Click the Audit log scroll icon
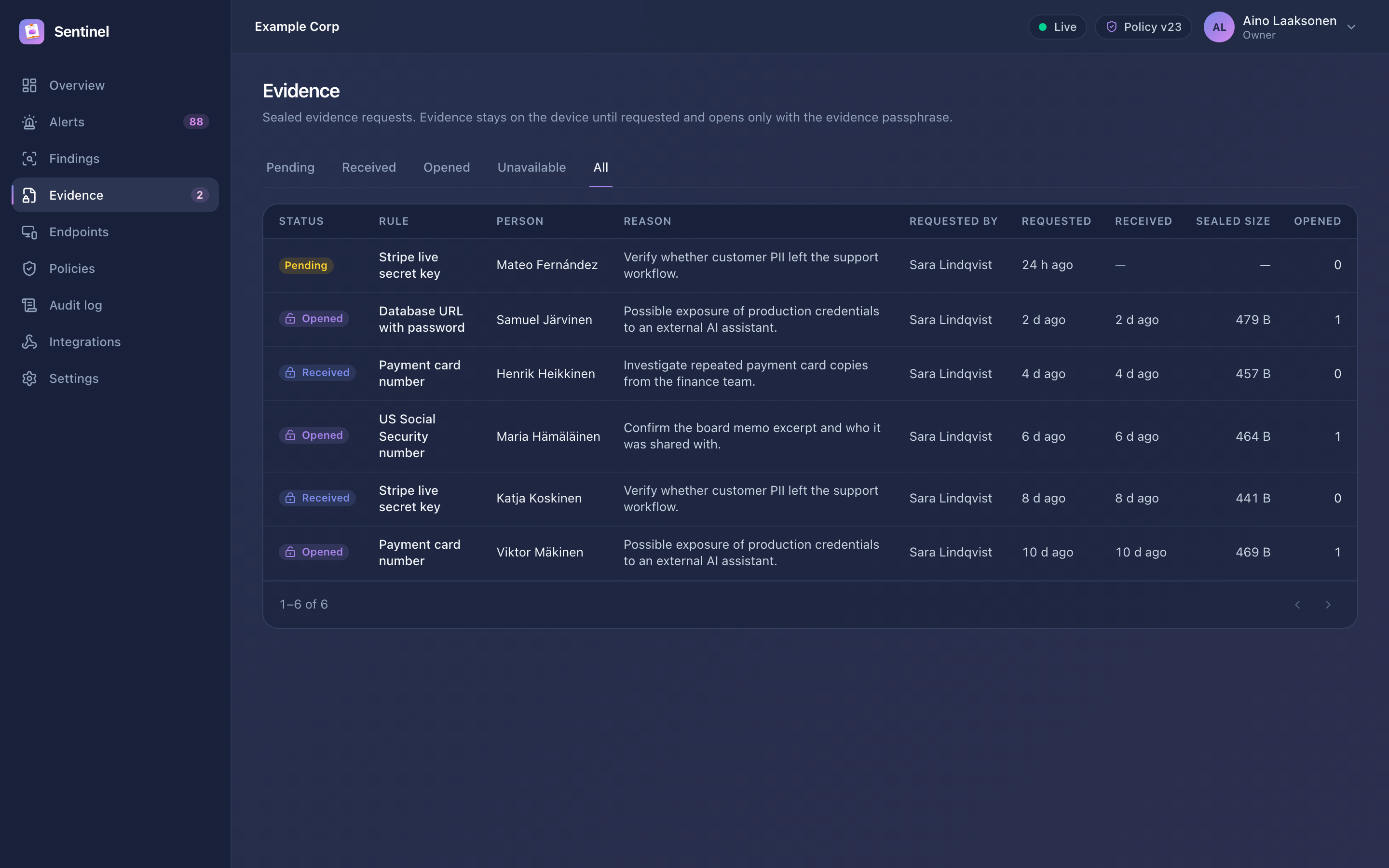The width and height of the screenshot is (1389, 868). coord(29,305)
